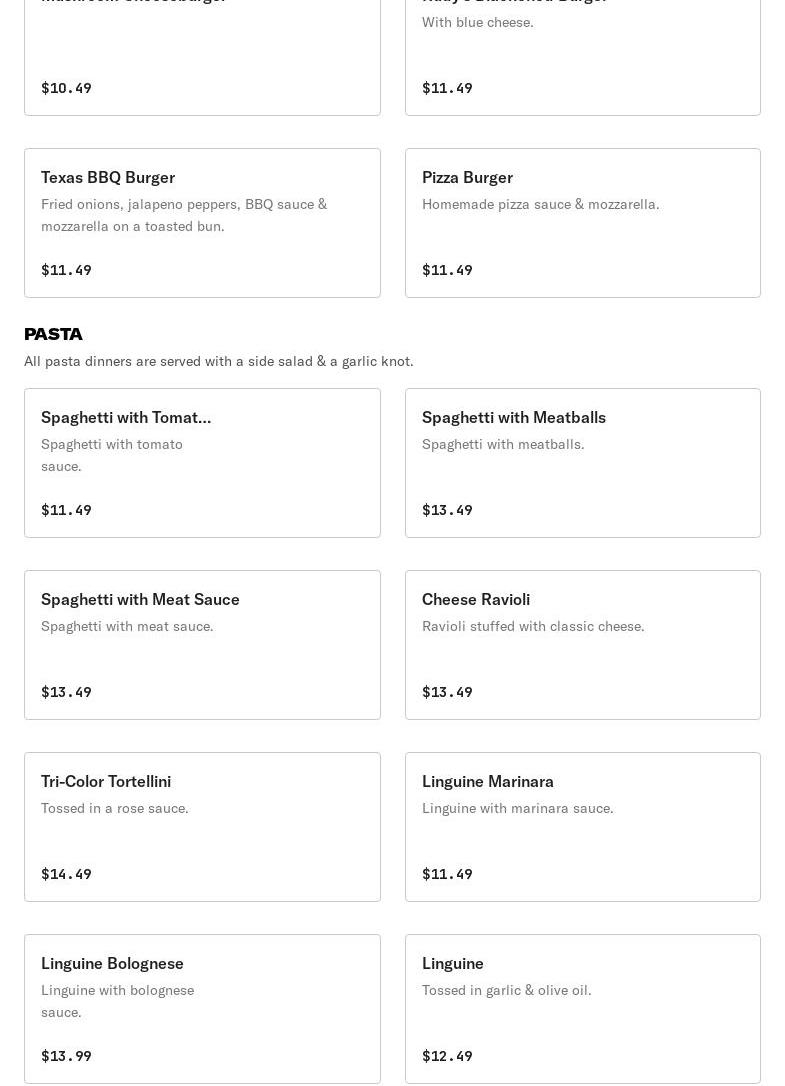Open Spaghetti with Meatballs item
This screenshot has height=1086, width=785.
(x=582, y=462)
